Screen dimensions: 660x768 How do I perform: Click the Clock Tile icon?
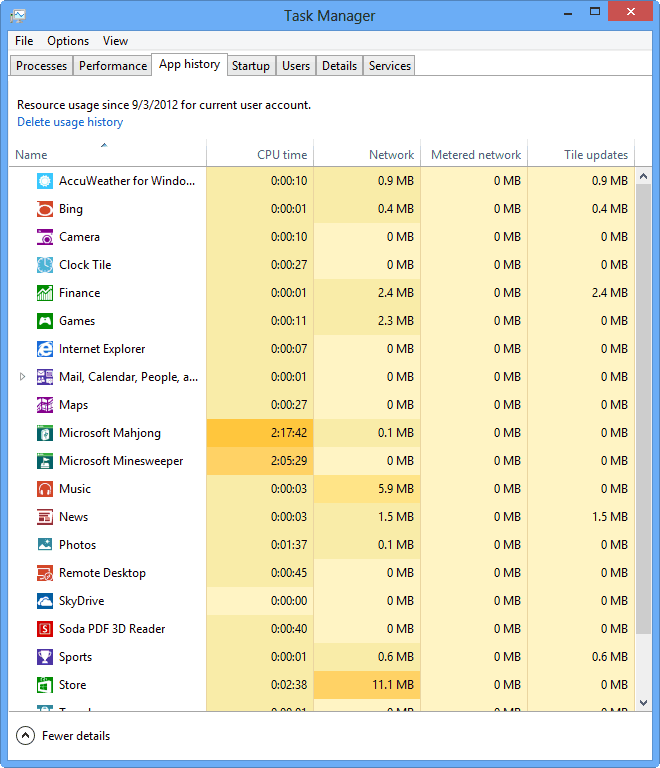point(45,264)
